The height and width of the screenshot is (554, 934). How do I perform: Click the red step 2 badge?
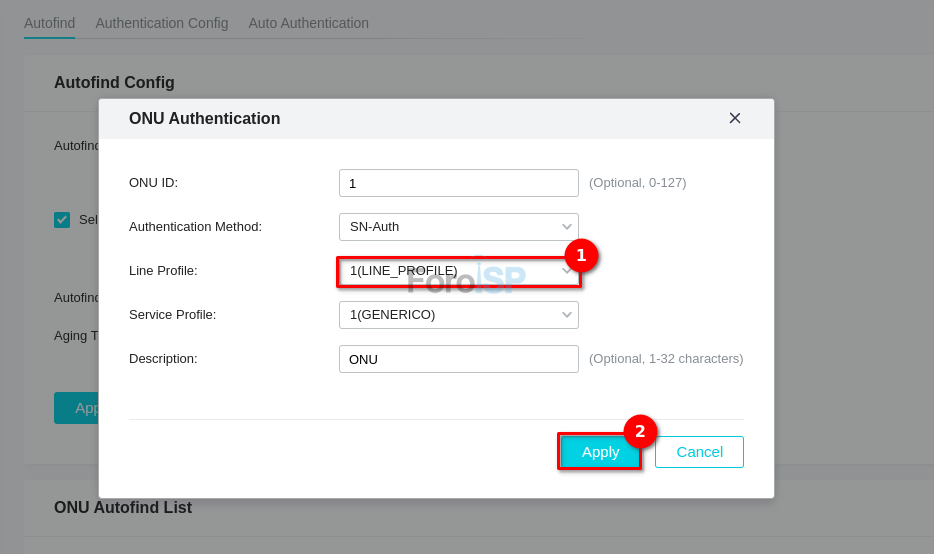click(640, 431)
